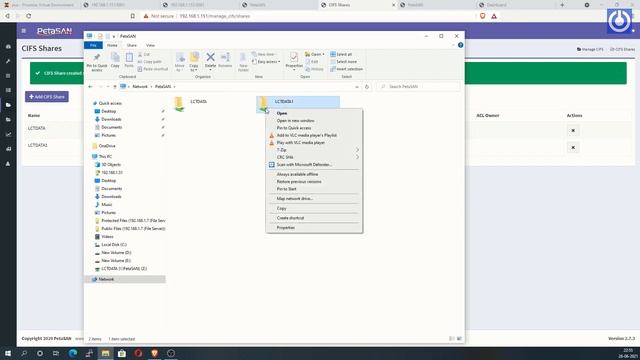The image size is (640, 360).
Task: Click the Refresh icon next to address bar
Action: tap(367, 87)
